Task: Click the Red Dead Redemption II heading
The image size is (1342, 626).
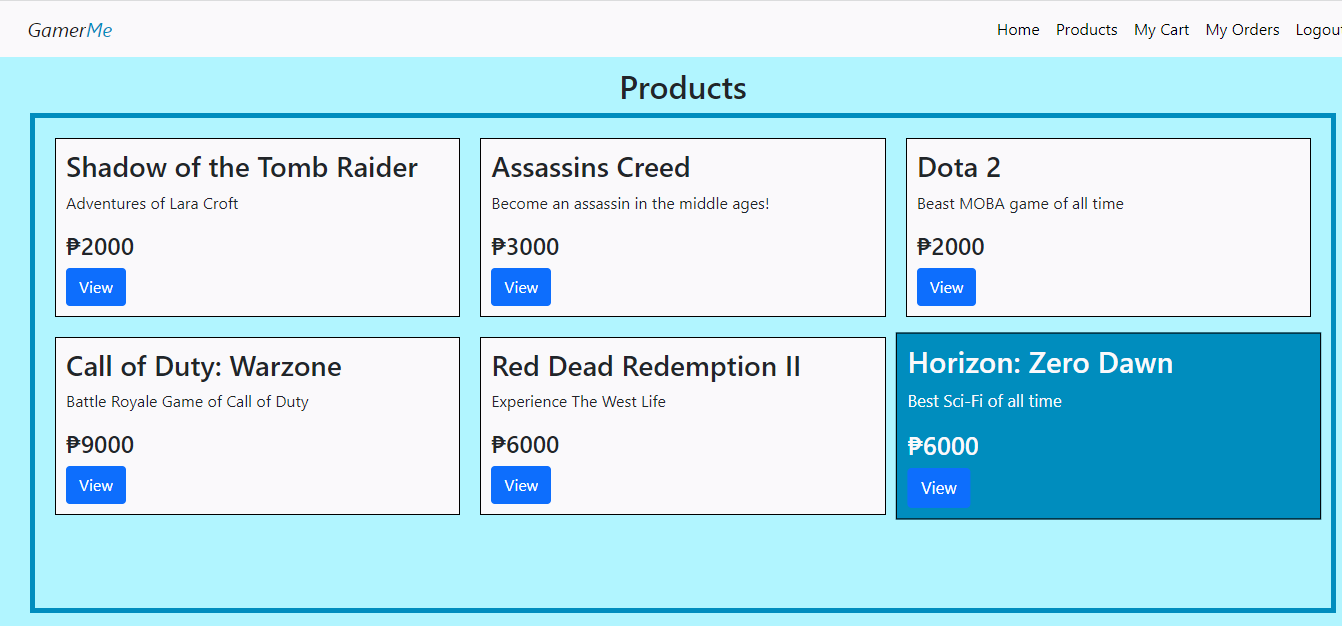Action: coord(646,367)
